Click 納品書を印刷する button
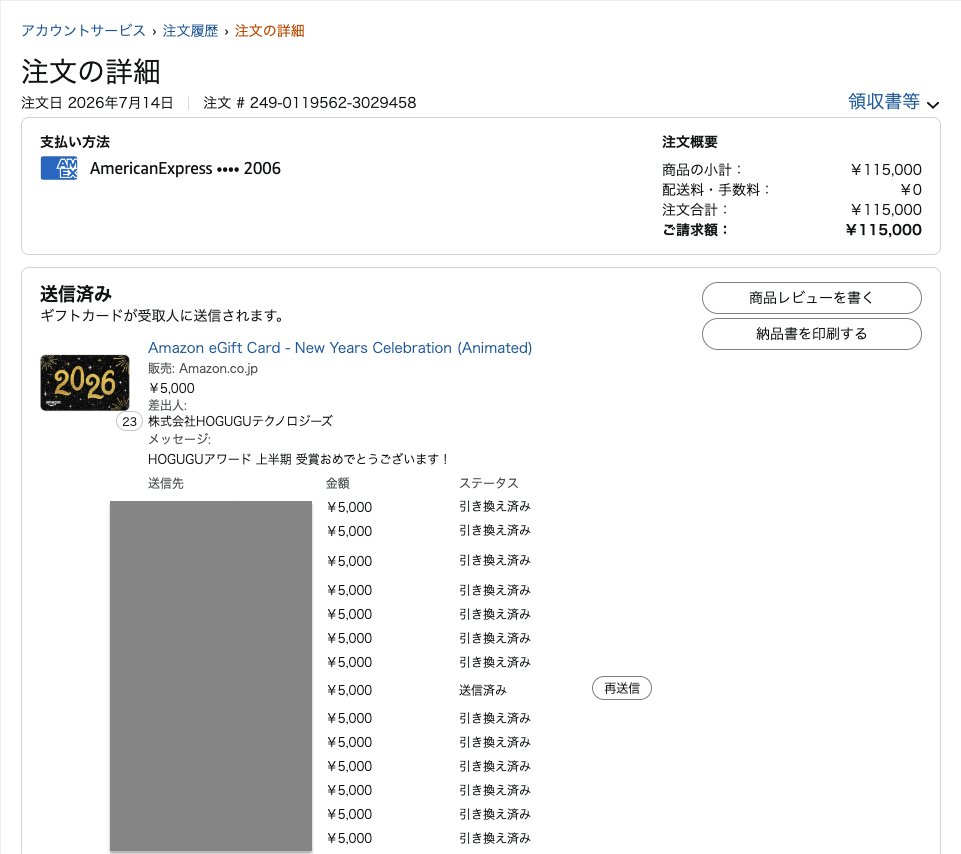The height and width of the screenshot is (854, 961). point(811,334)
